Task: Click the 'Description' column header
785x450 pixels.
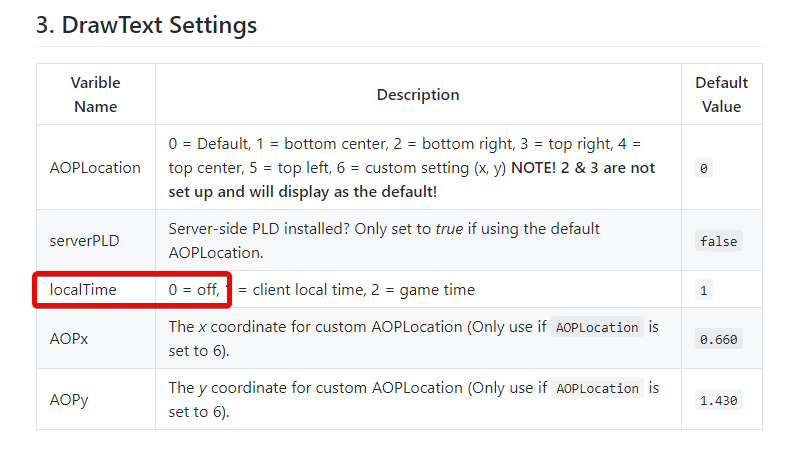Action: (x=418, y=95)
